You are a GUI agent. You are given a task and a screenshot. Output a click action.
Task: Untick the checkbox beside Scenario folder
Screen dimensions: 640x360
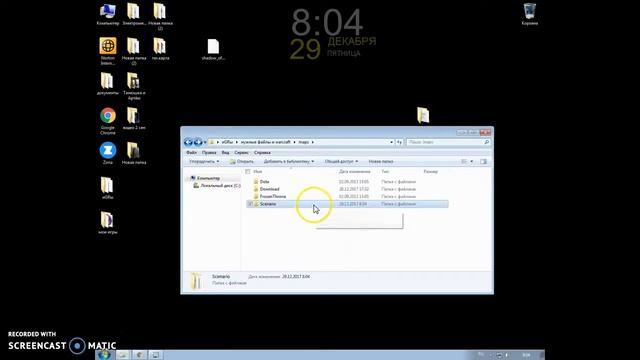(x=250, y=204)
